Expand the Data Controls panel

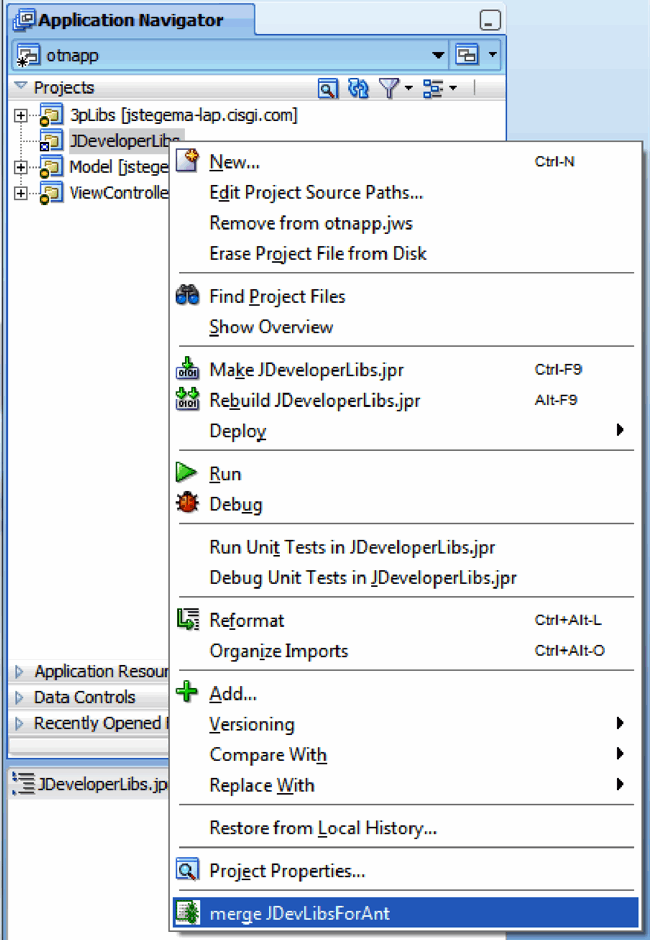19,697
